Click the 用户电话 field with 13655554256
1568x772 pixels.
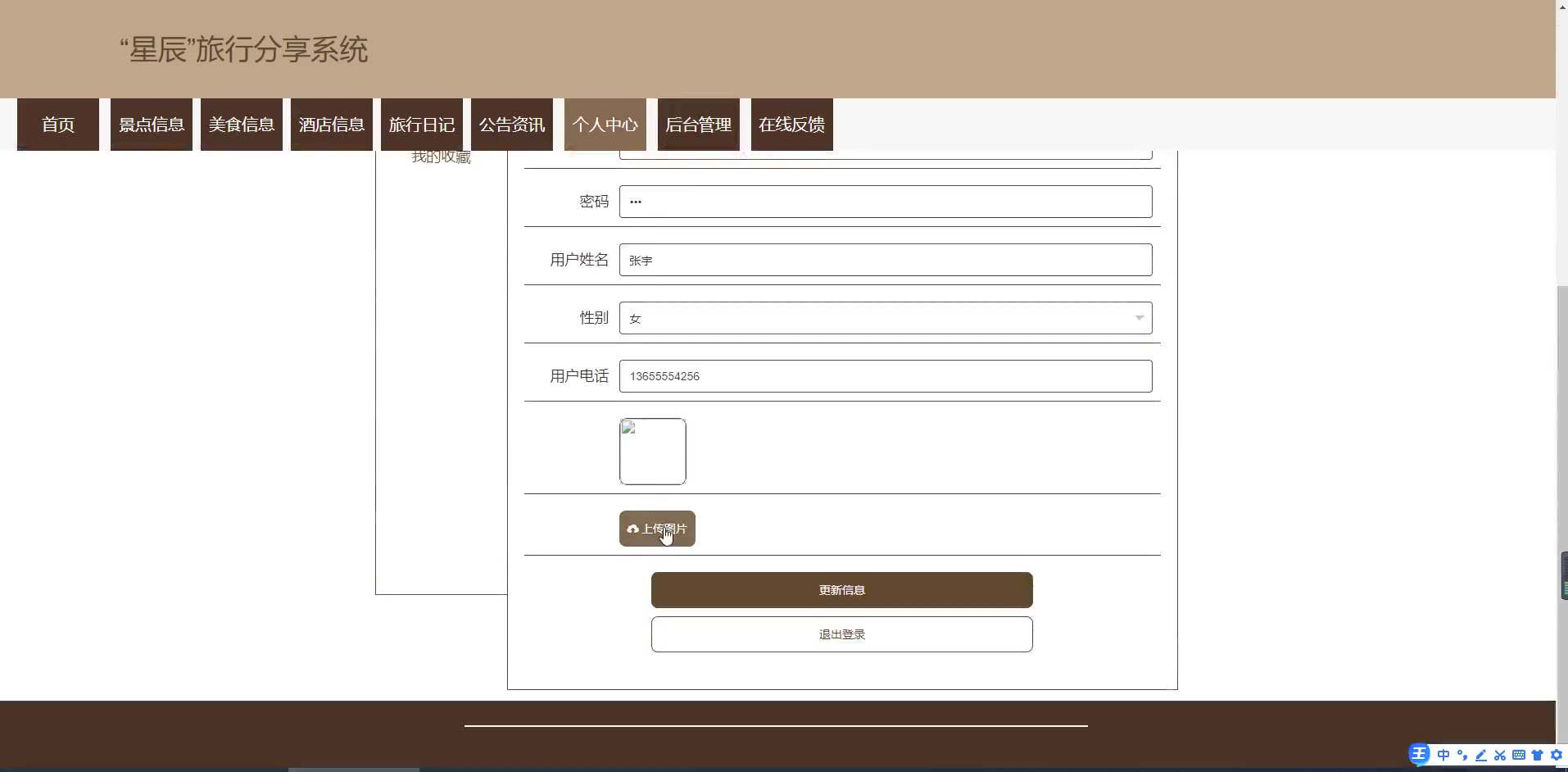886,376
